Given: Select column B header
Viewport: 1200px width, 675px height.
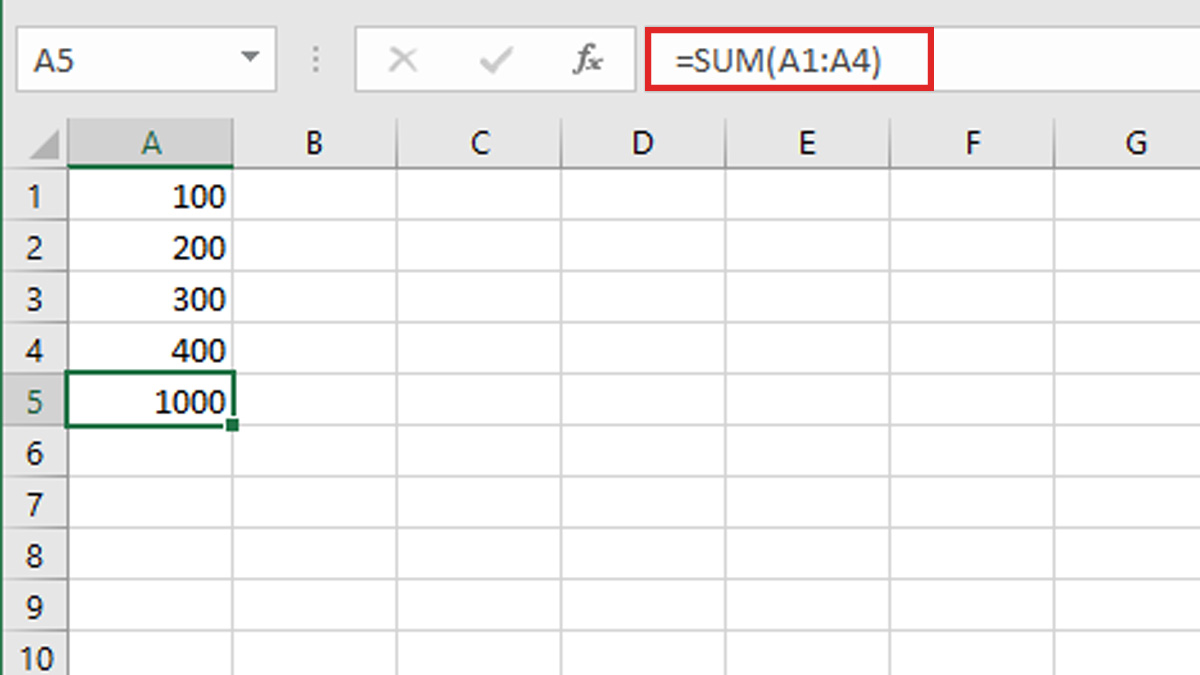Looking at the screenshot, I should pyautogui.click(x=314, y=144).
